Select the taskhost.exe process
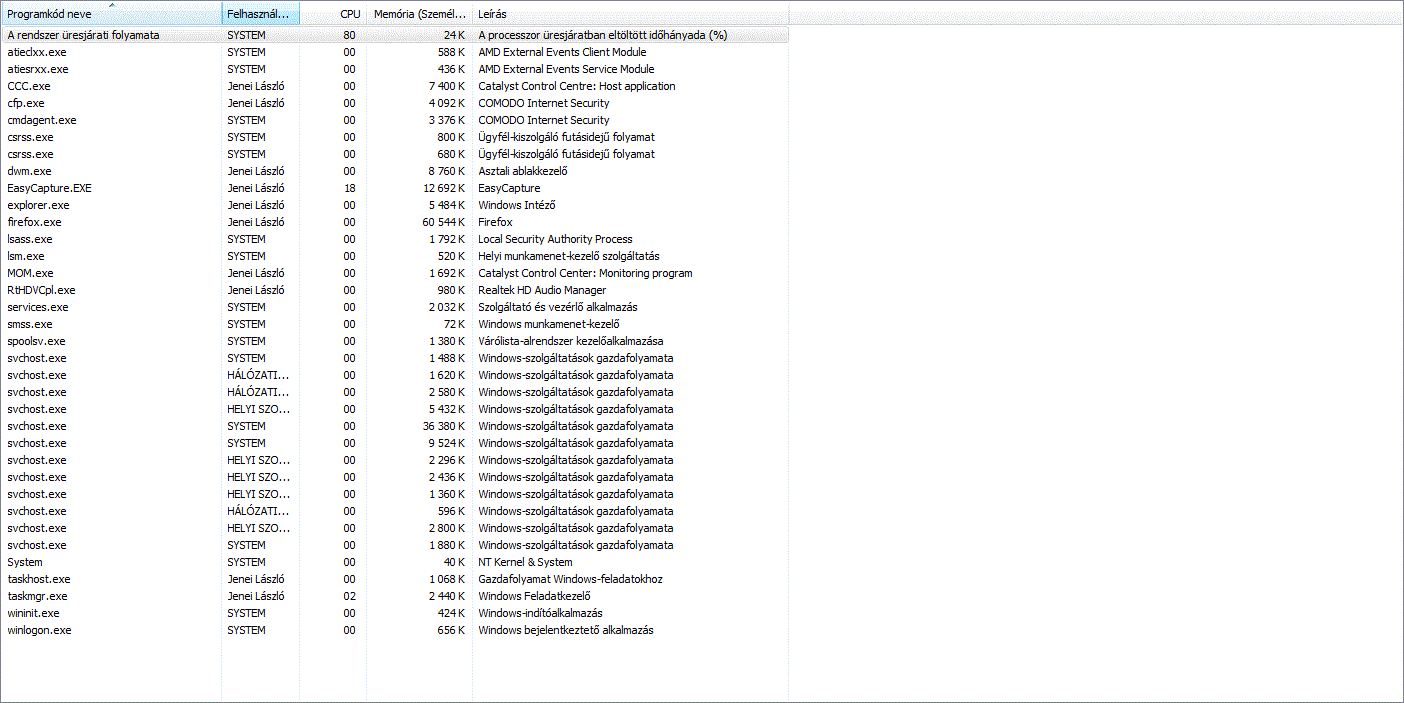This screenshot has height=703, width=1404. click(x=395, y=579)
